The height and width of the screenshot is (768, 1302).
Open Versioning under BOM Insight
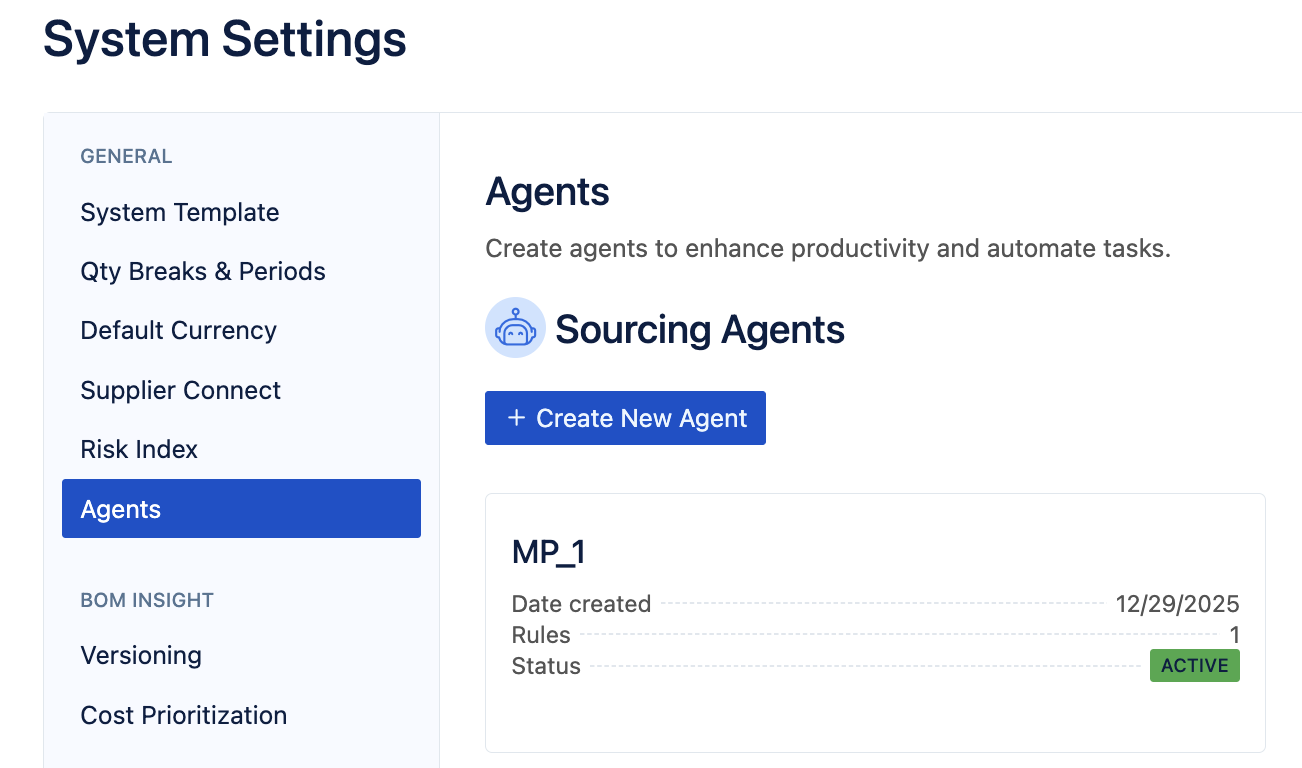click(x=141, y=655)
